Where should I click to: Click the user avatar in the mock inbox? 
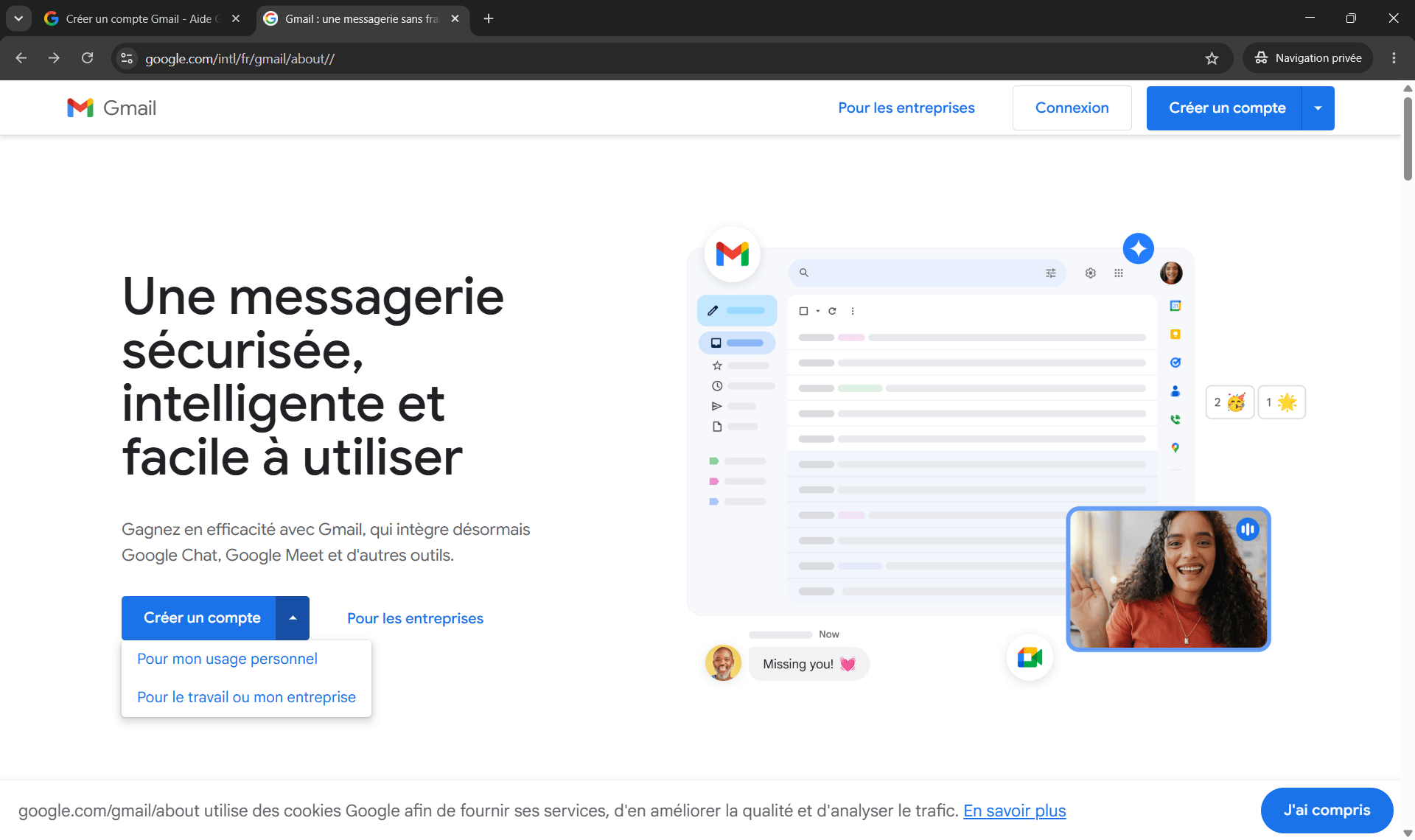click(x=1171, y=273)
